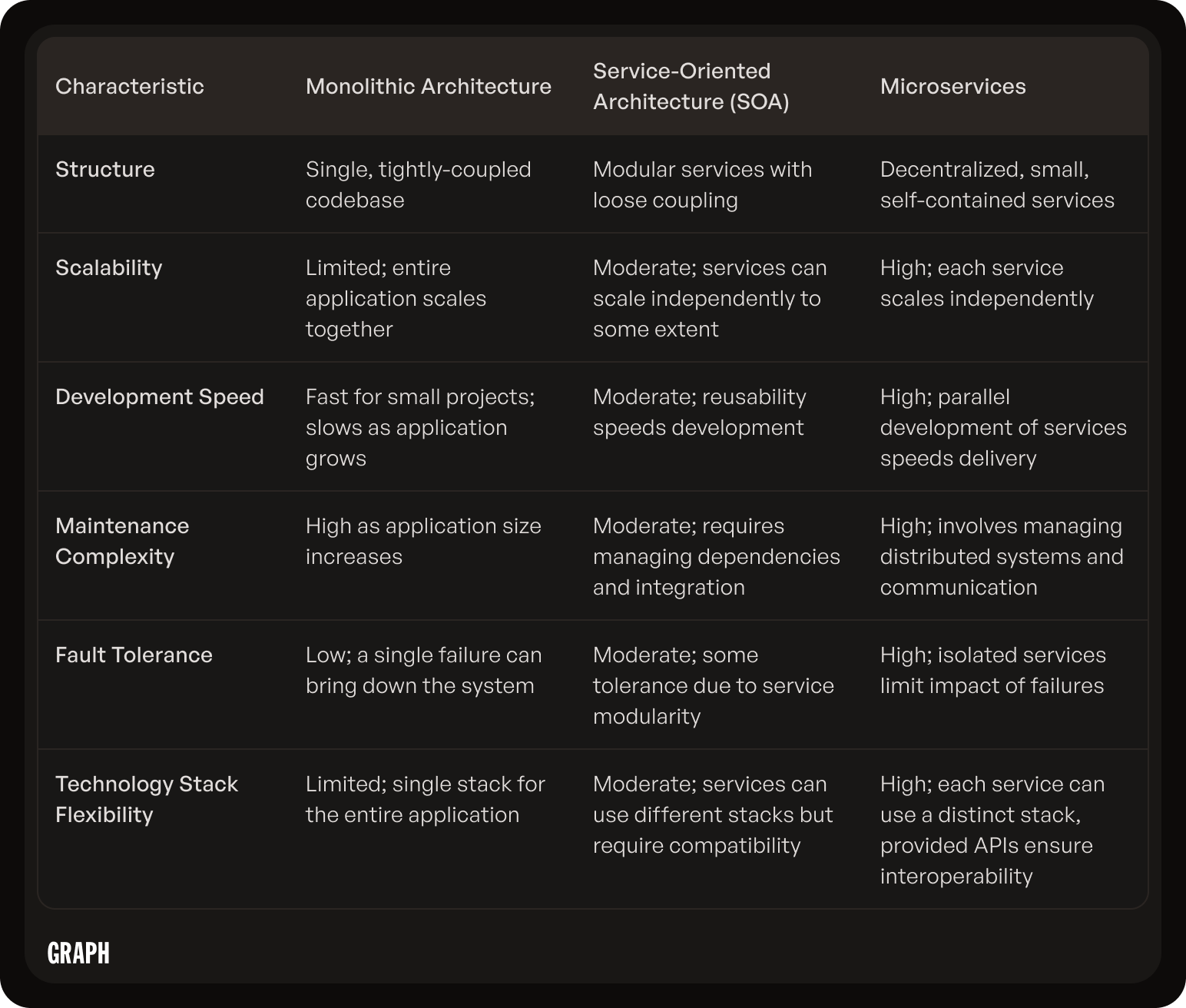Viewport: 1186px width, 1008px height.
Task: Click the Maintenance Complexity row label
Action: tap(122, 541)
